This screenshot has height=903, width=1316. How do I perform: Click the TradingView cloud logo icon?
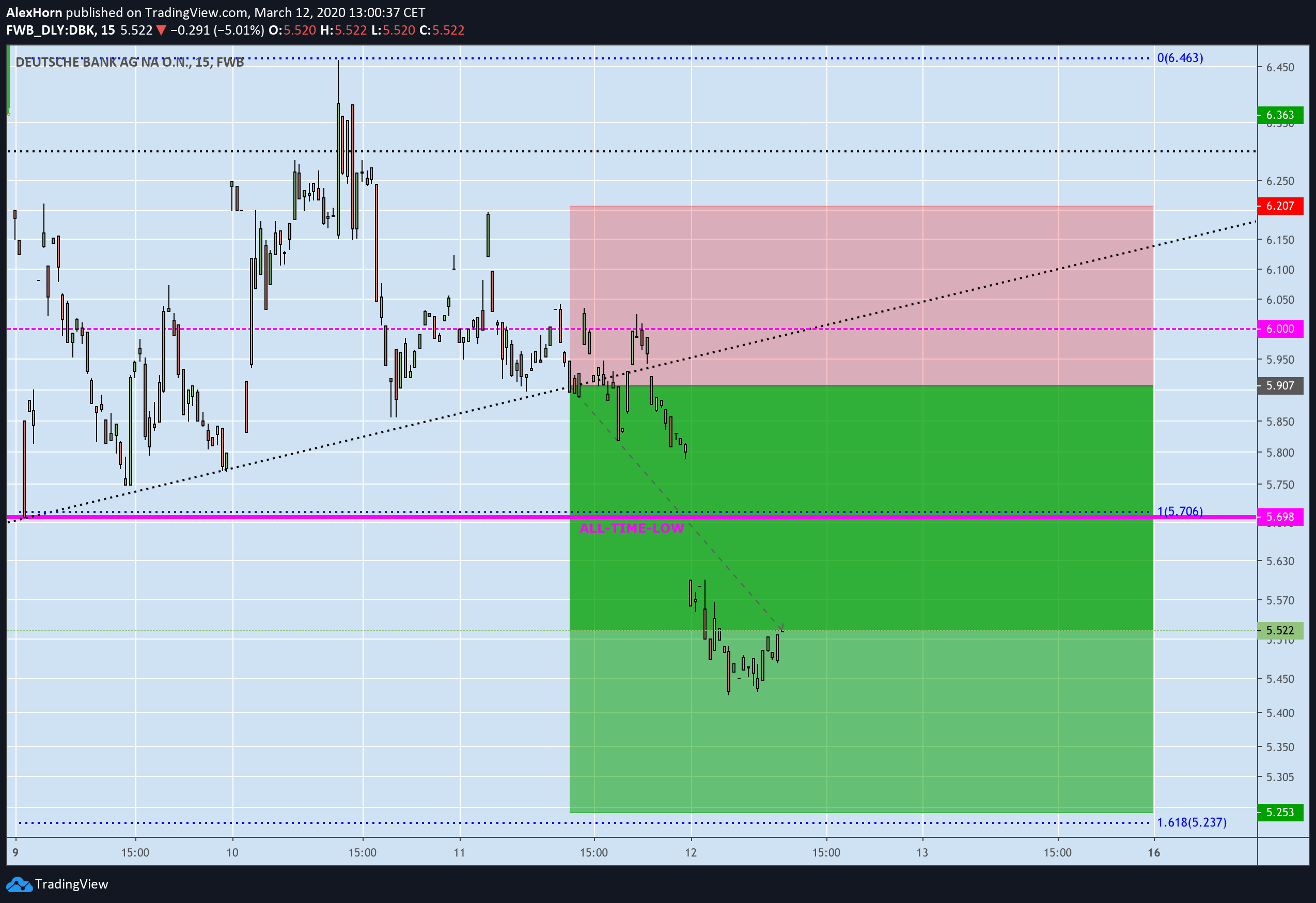tap(19, 884)
